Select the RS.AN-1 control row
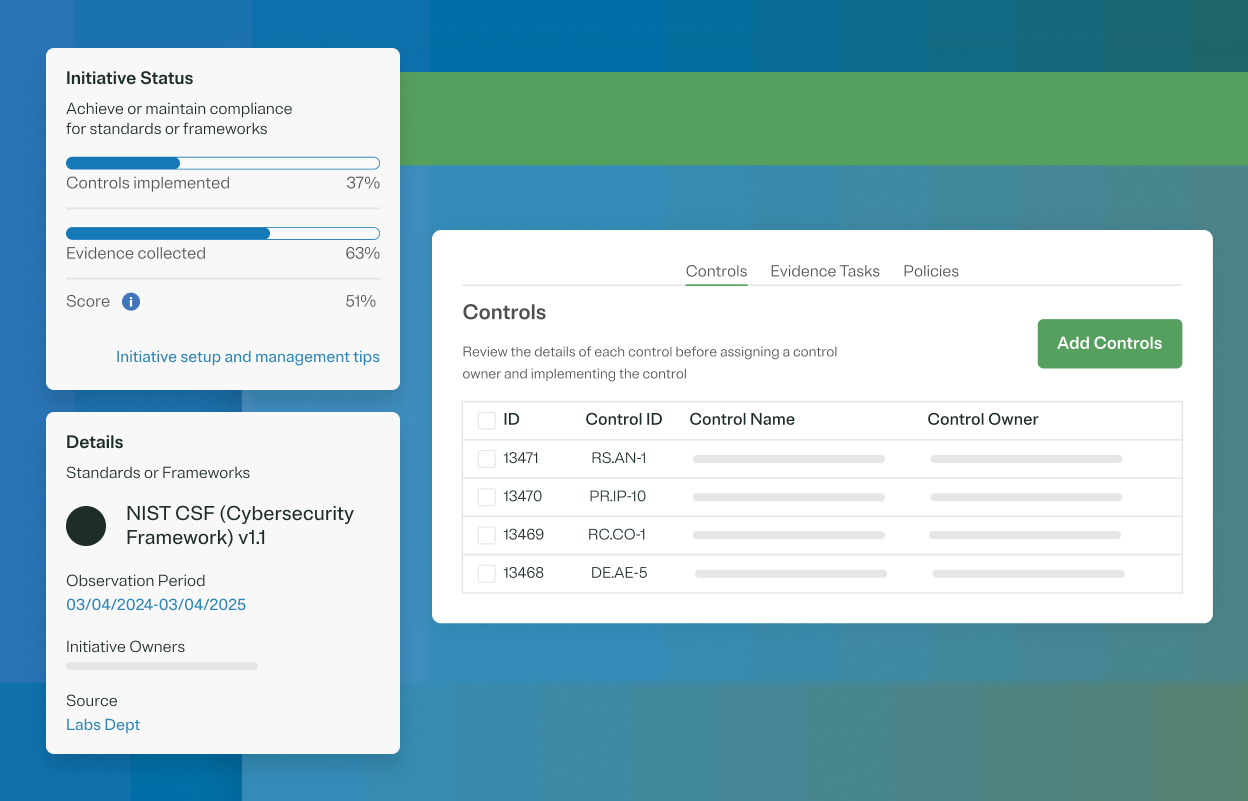This screenshot has width=1248, height=801. 618,458
